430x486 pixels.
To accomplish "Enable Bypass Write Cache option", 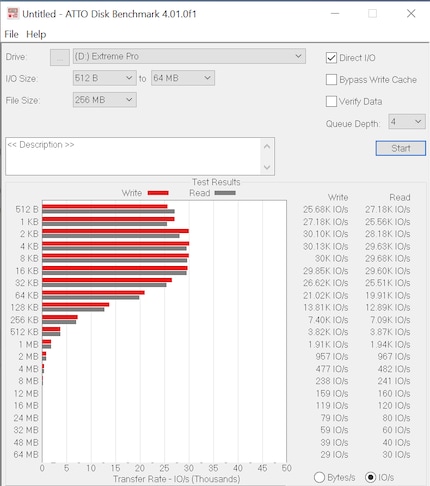I will coord(331,80).
